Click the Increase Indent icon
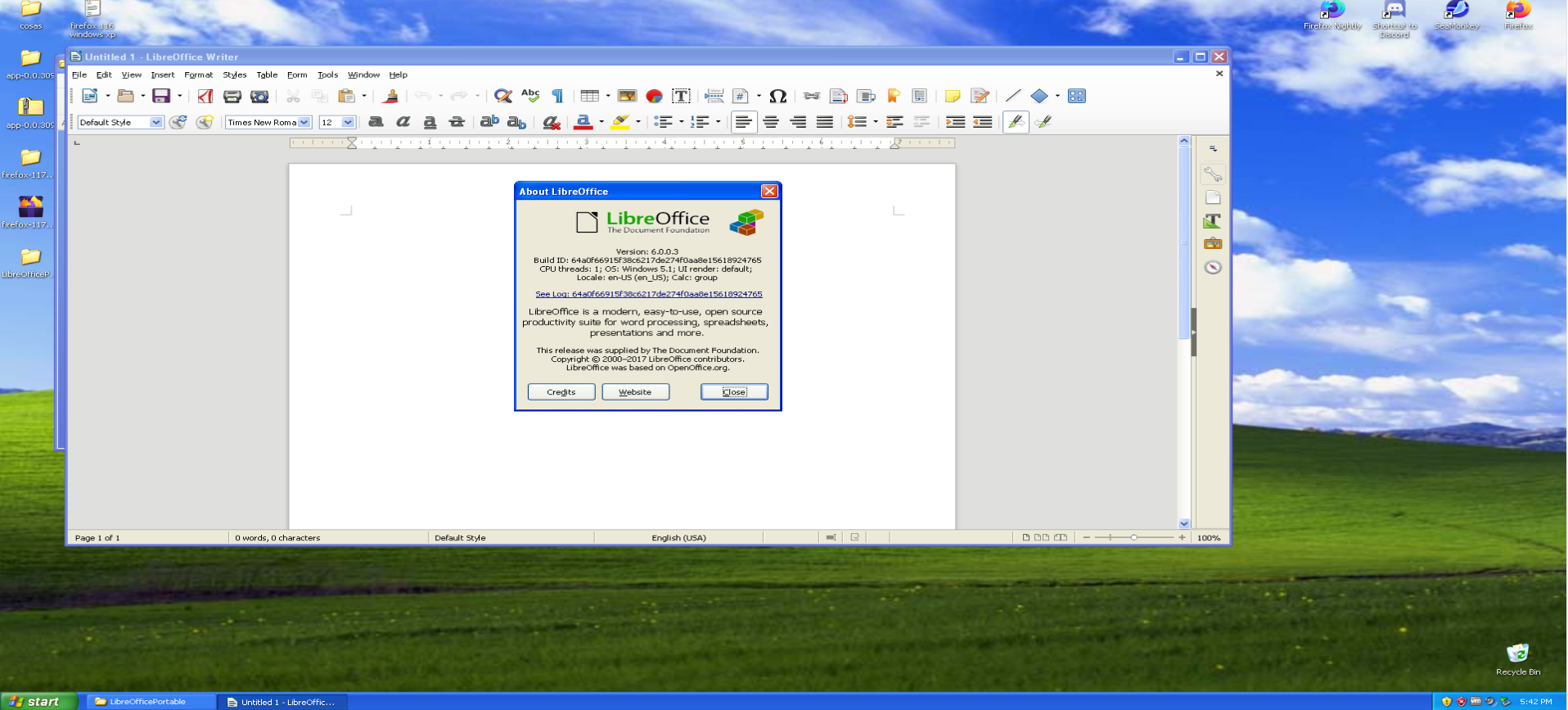The image size is (1568, 710). [955, 122]
